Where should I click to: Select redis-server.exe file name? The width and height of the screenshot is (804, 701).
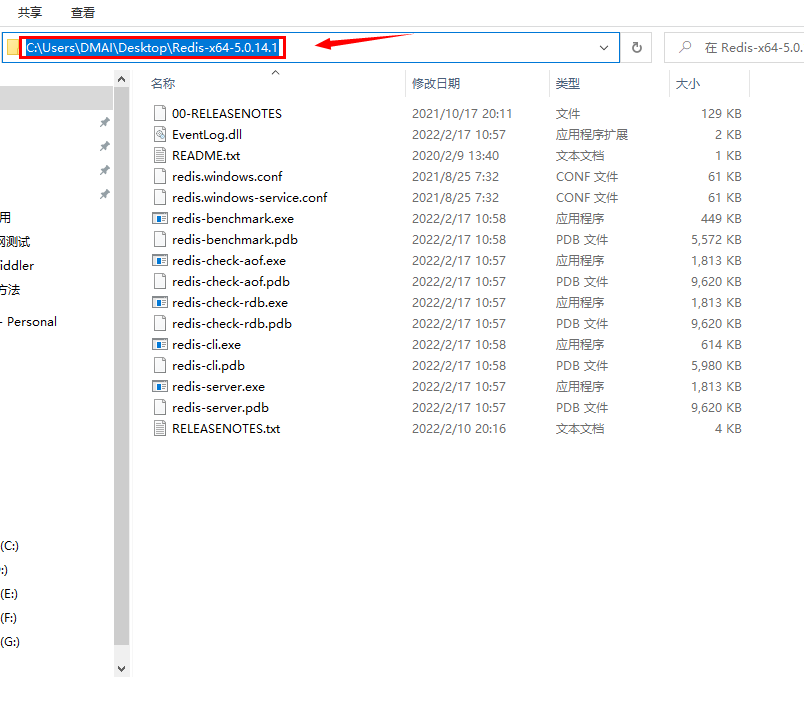[218, 387]
